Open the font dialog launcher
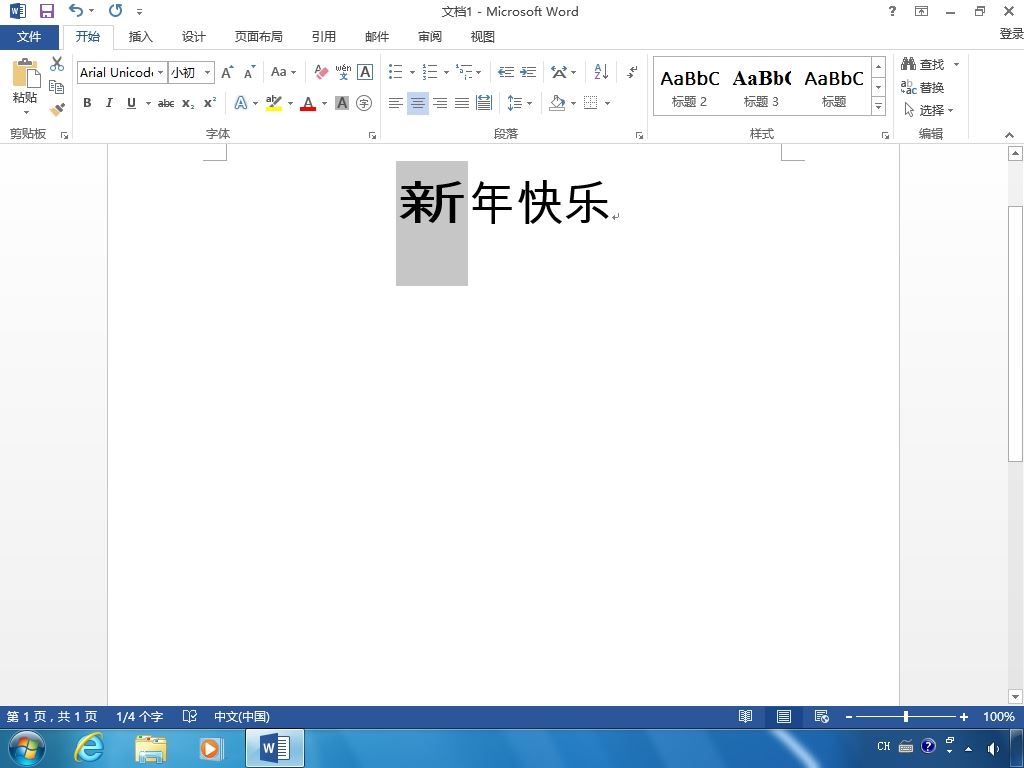Image resolution: width=1024 pixels, height=768 pixels. point(372,135)
